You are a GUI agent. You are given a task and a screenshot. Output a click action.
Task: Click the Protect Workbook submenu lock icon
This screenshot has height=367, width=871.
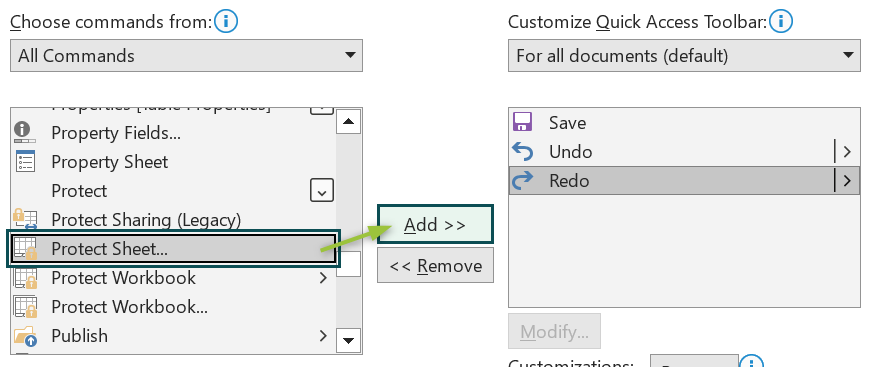[x=25, y=278]
